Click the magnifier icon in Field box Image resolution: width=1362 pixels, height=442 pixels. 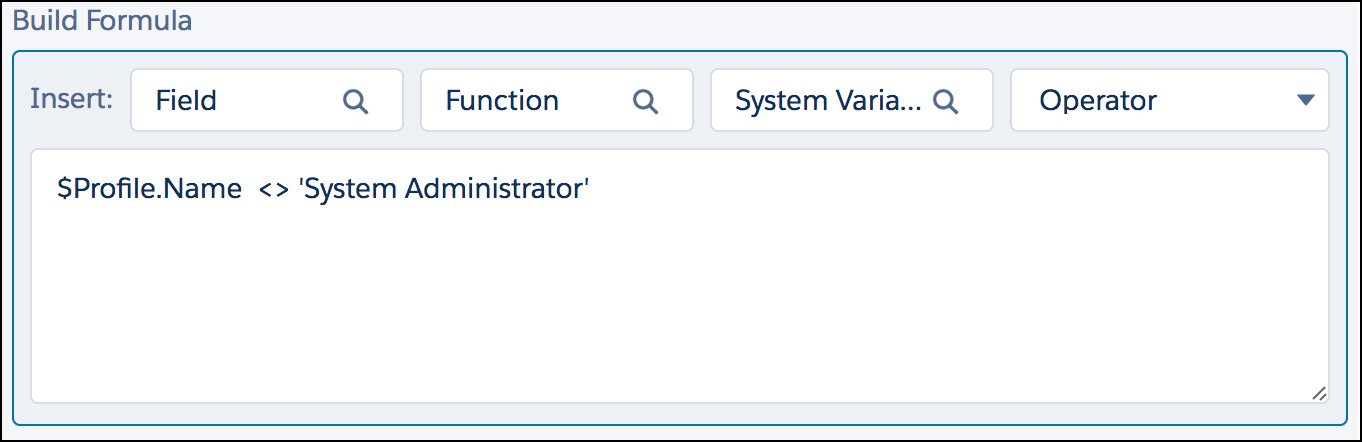coord(356,101)
